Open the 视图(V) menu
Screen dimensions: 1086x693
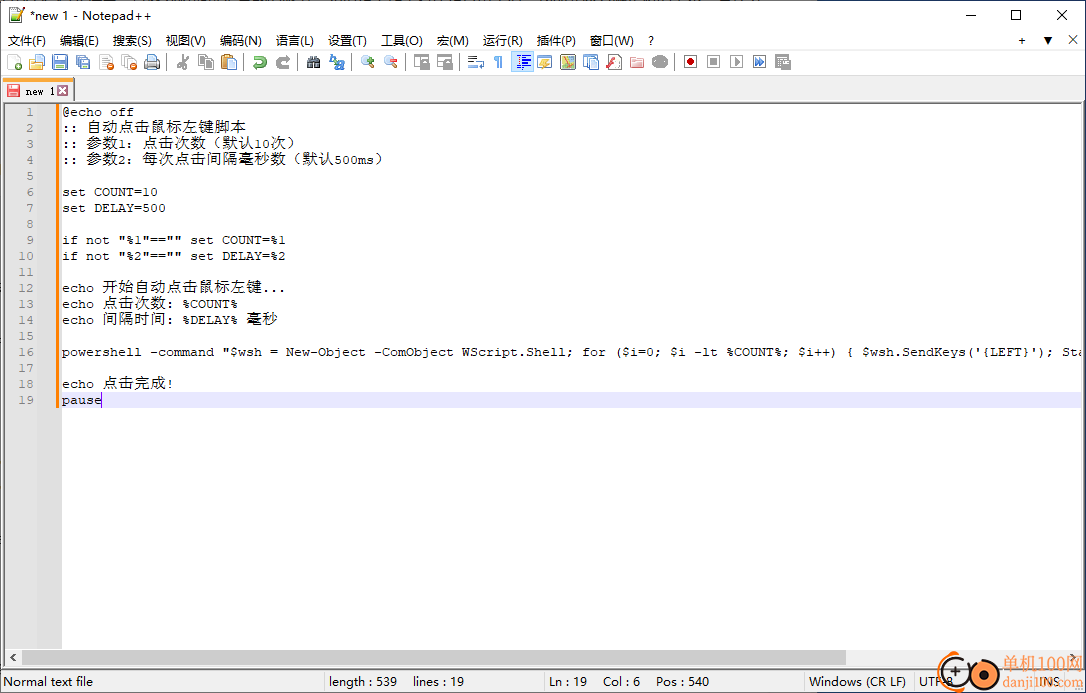point(186,41)
